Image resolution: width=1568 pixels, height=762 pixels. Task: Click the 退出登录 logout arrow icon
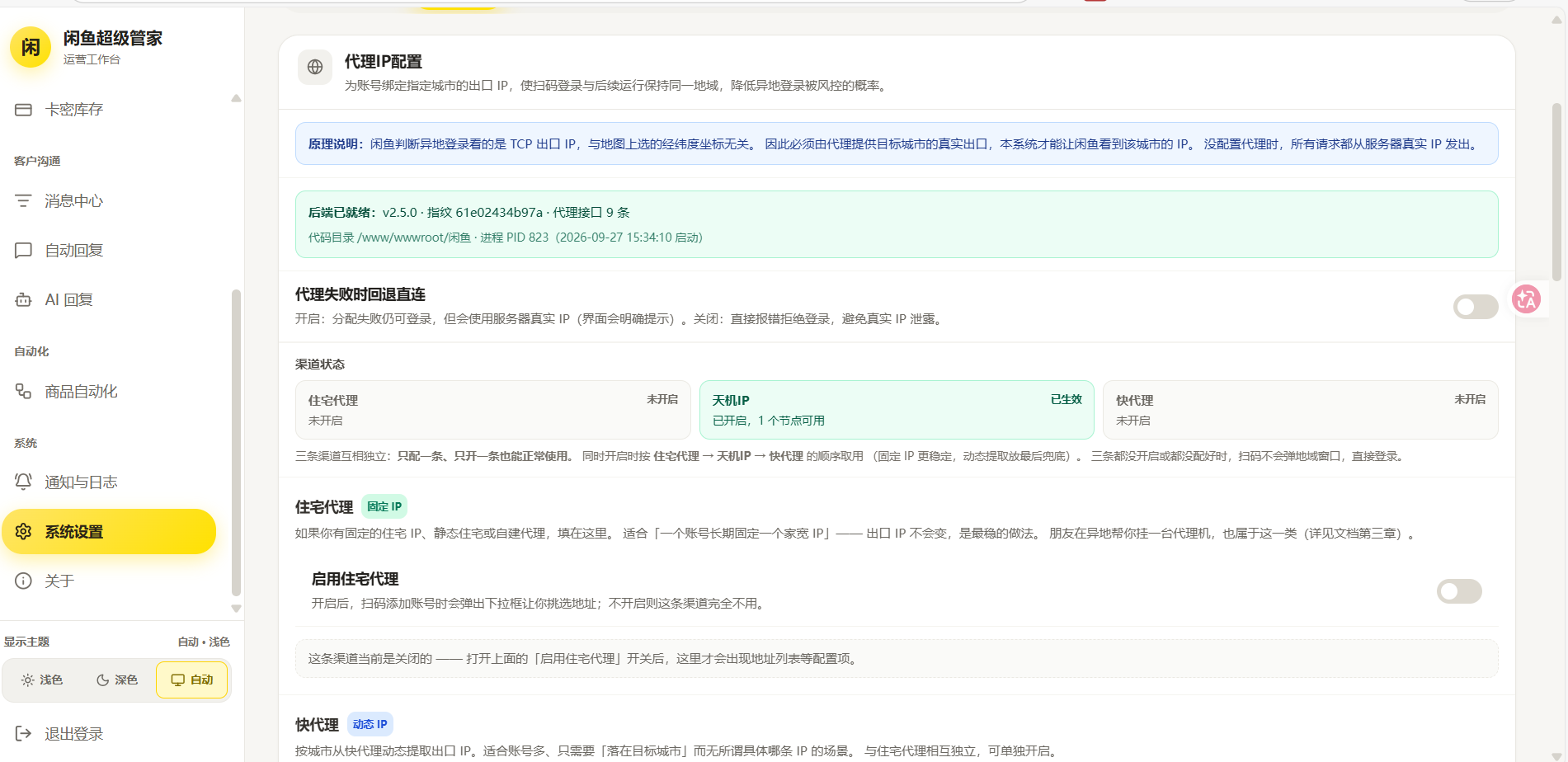[x=23, y=734]
